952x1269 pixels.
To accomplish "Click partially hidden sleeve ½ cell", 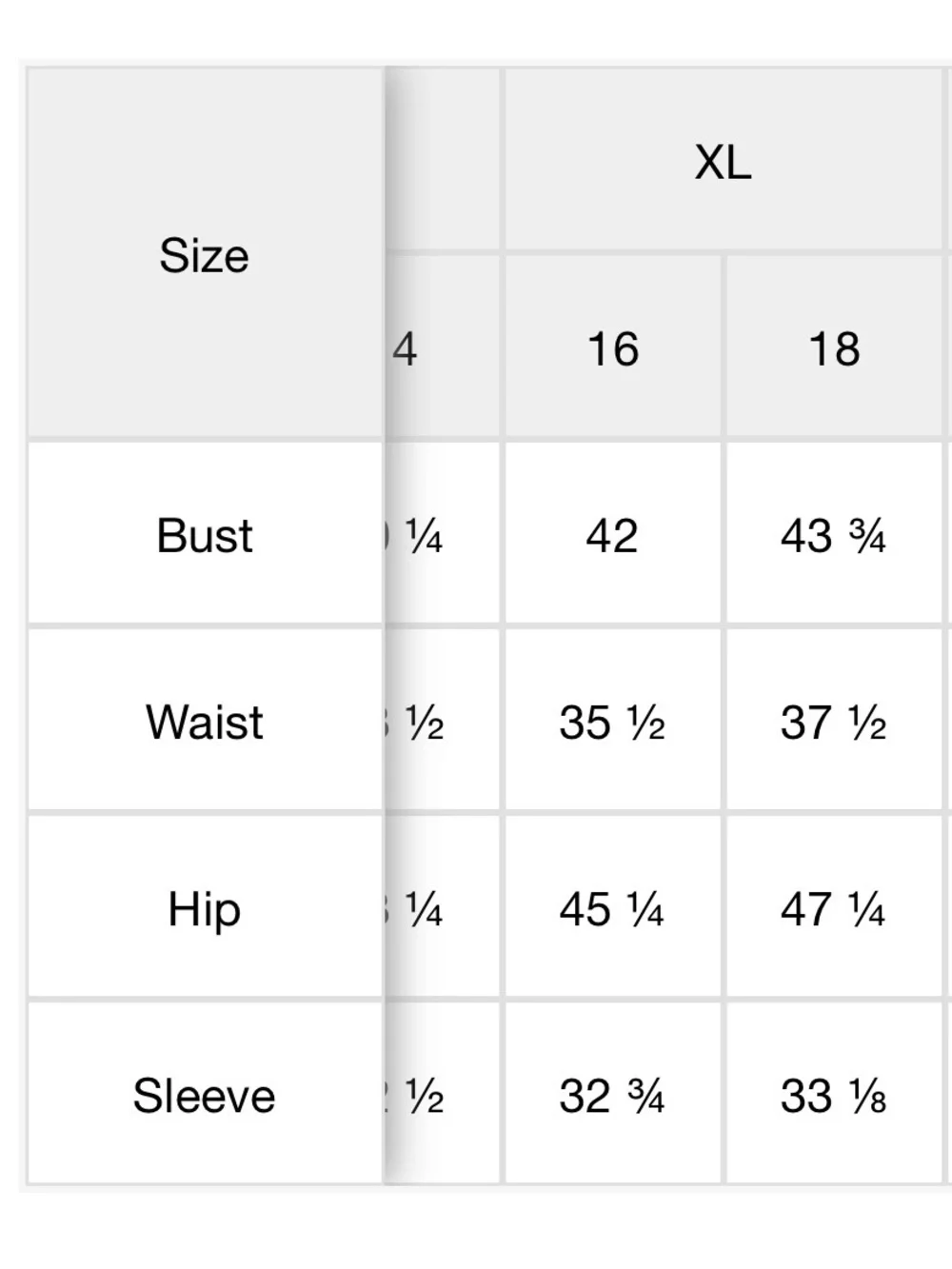I will coord(443,1095).
